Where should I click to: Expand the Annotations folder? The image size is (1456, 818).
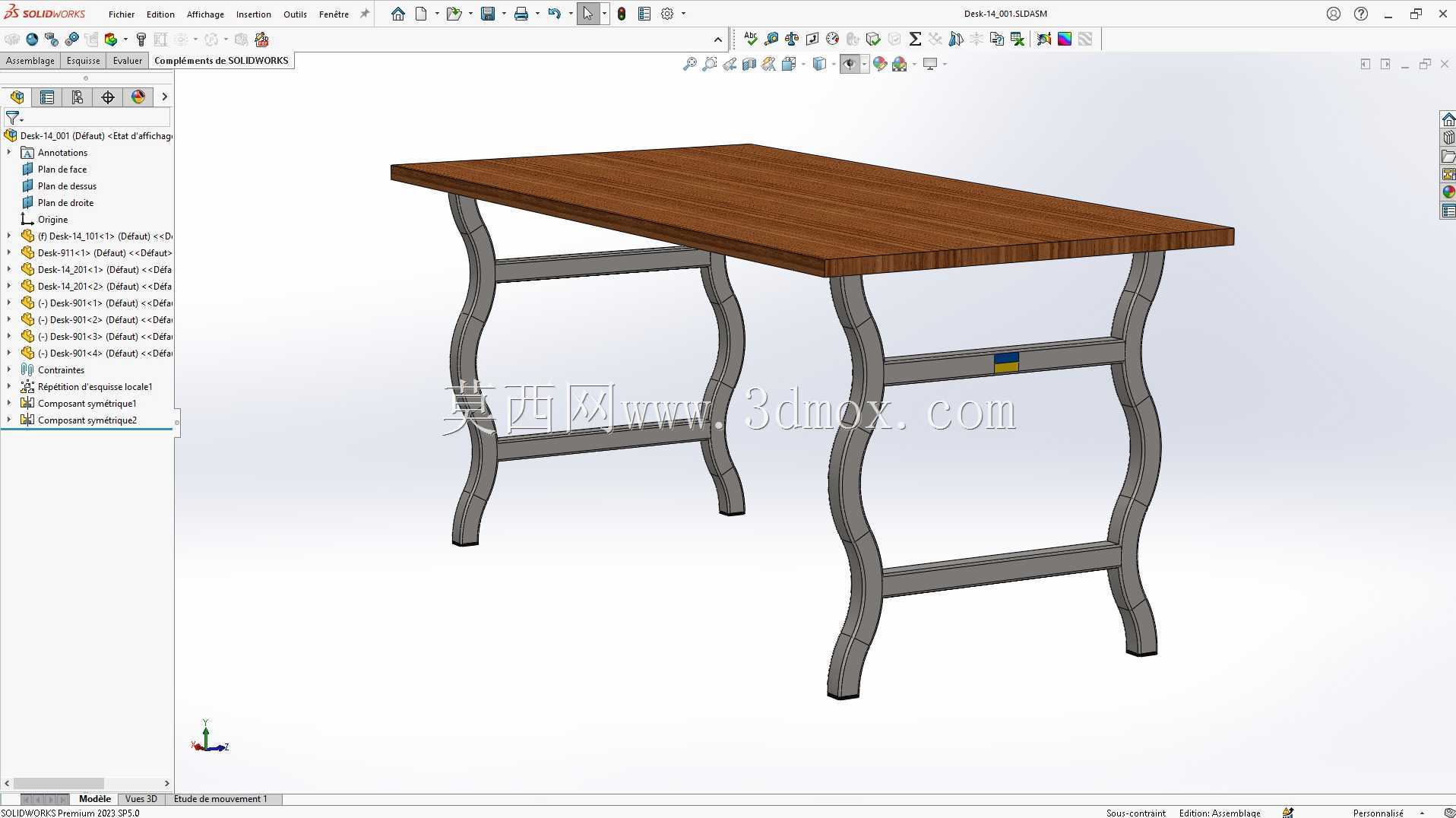9,152
